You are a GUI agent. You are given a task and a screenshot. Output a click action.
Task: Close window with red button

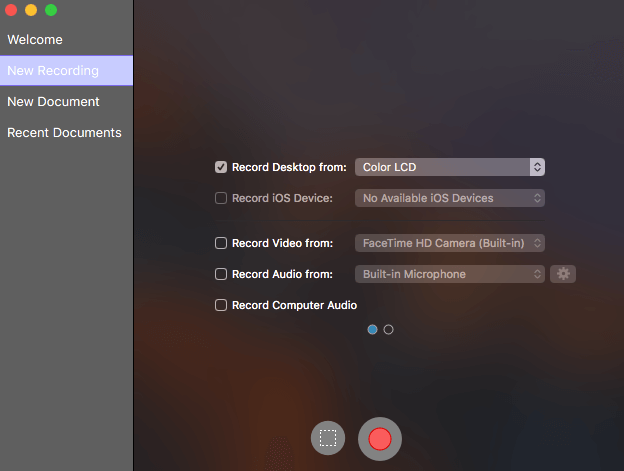(x=11, y=10)
